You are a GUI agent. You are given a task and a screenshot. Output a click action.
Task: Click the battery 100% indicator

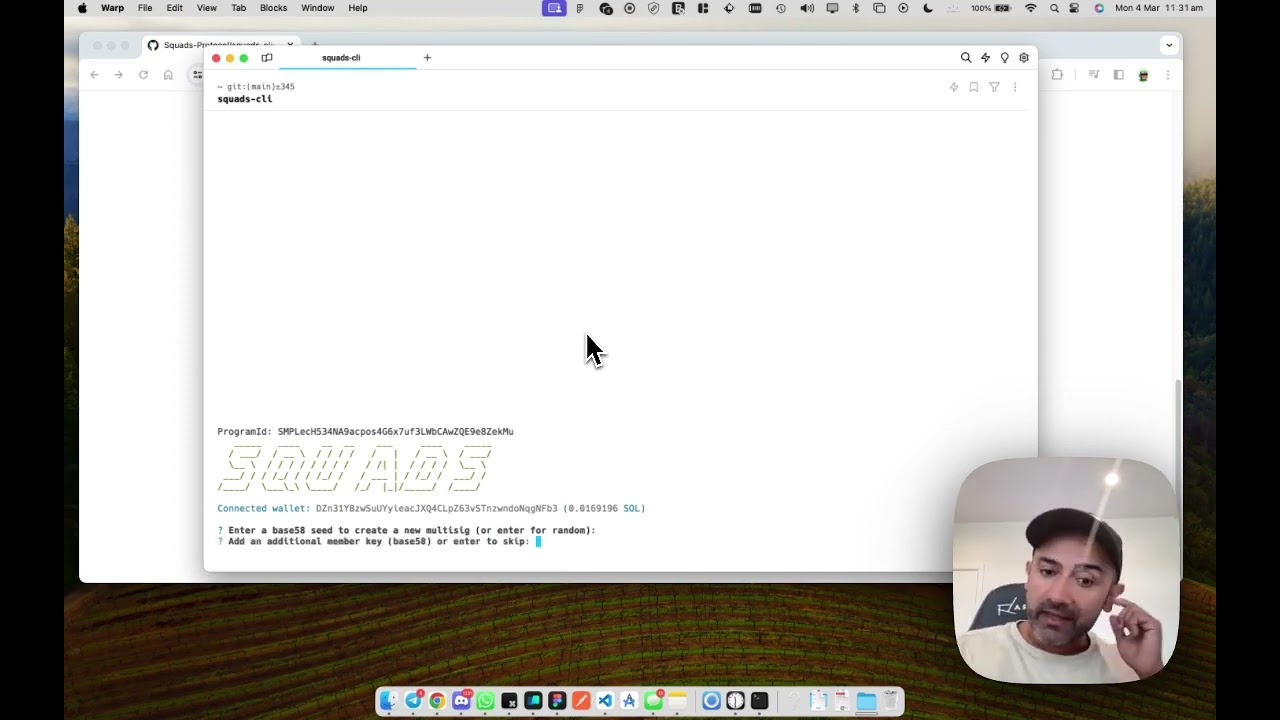pyautogui.click(x=990, y=8)
